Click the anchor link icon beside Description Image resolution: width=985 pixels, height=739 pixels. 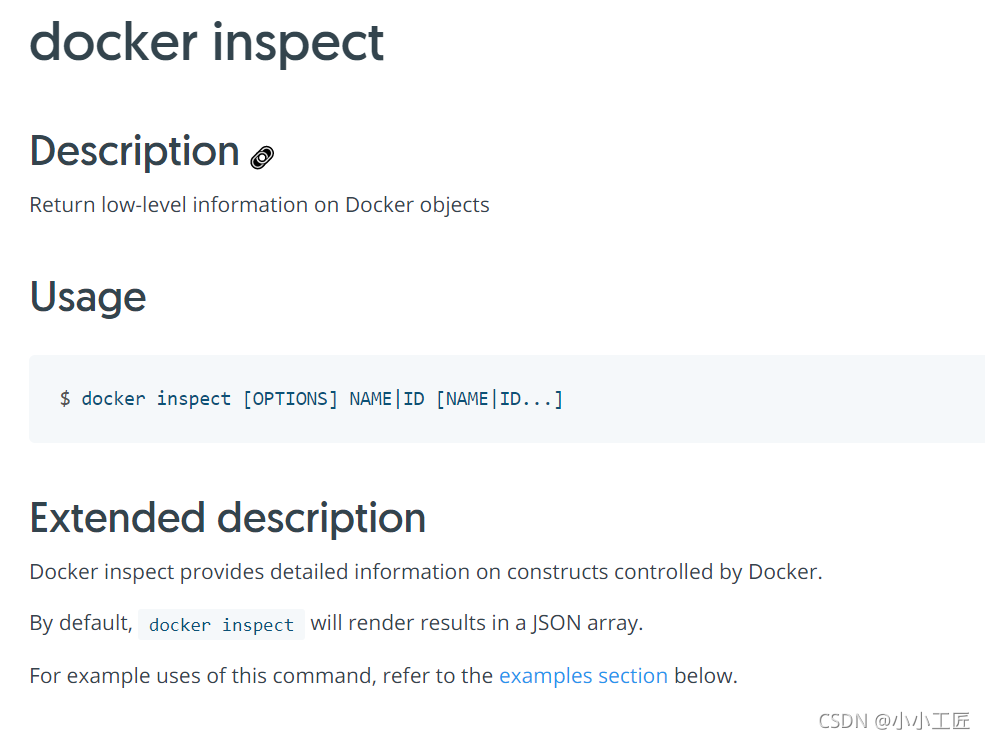[x=262, y=158]
